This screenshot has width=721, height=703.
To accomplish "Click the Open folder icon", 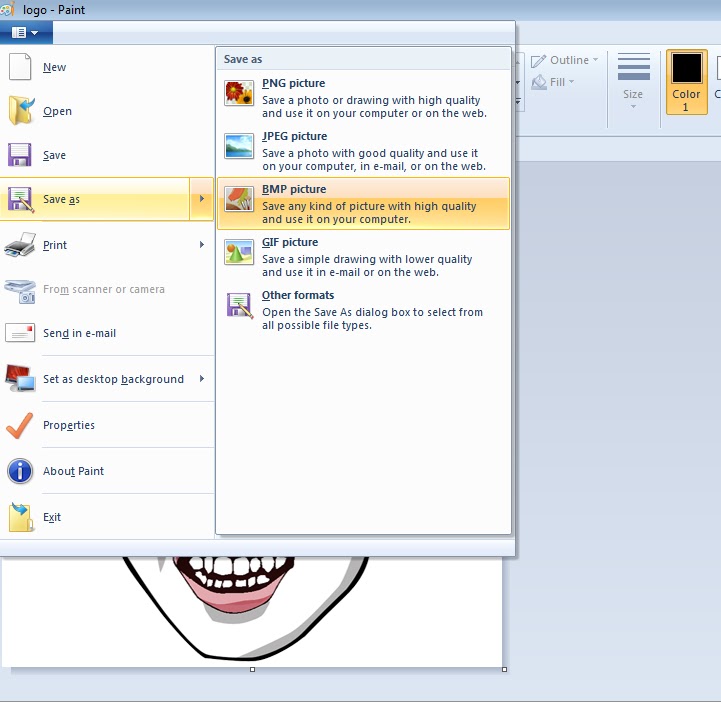I will (21, 111).
